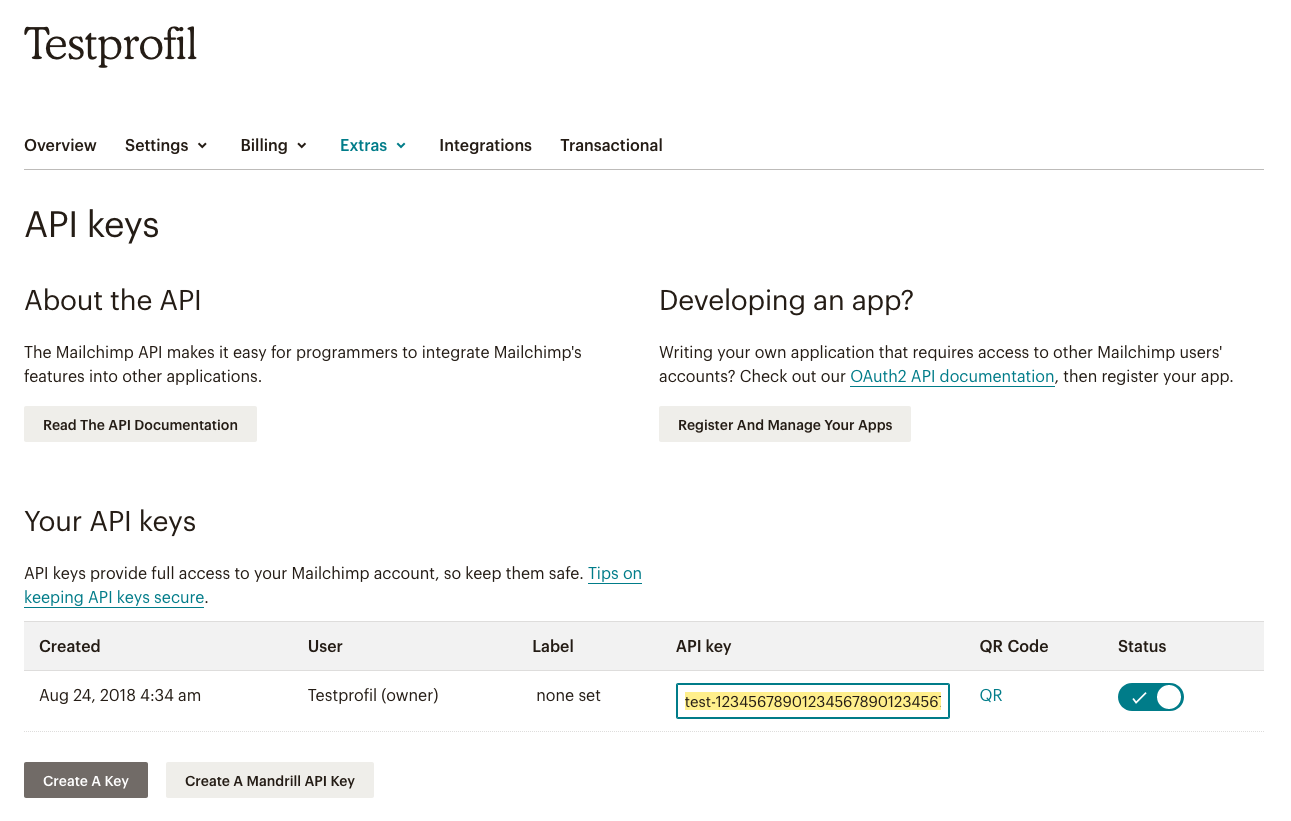The image size is (1291, 821).
Task: Click the API keys heading
Action: point(92,225)
